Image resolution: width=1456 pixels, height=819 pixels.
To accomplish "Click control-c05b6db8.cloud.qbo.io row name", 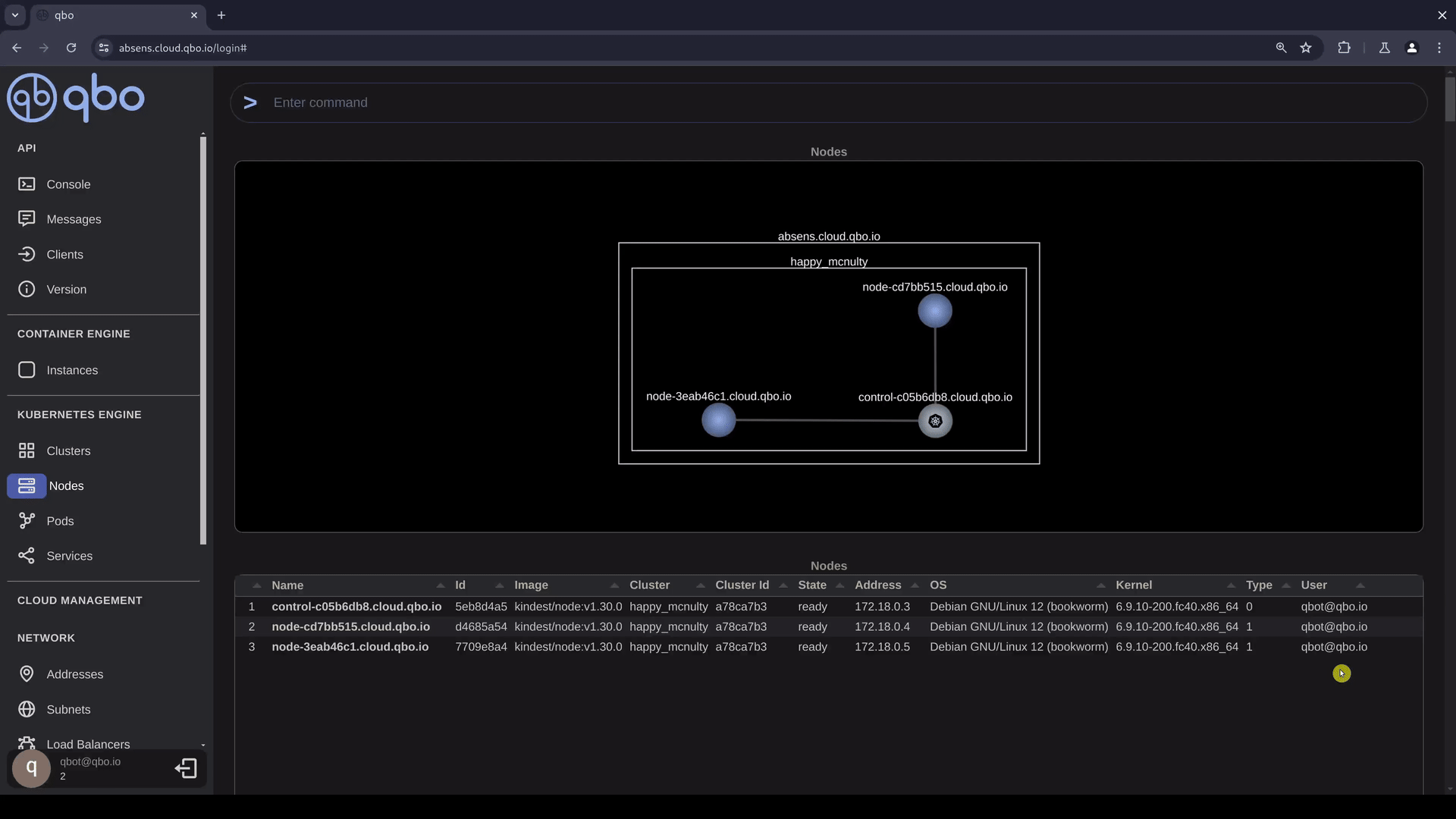I will pyautogui.click(x=356, y=607).
